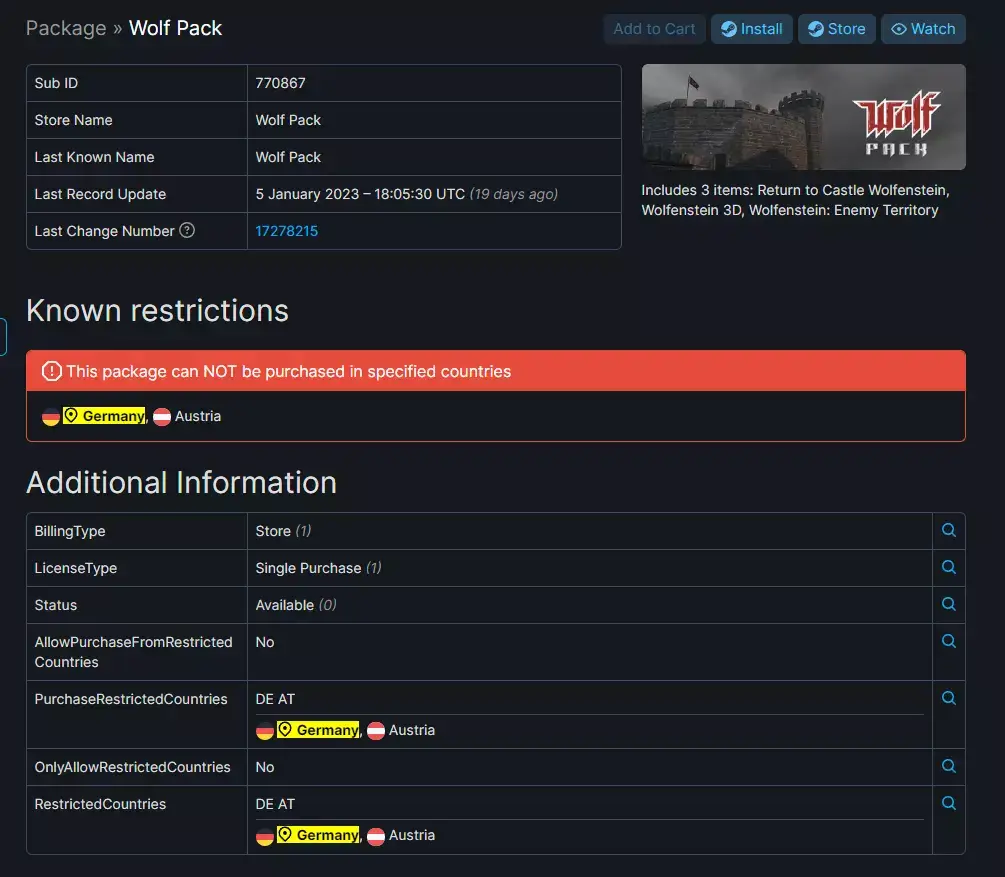Viewport: 1005px width, 877px height.
Task: Click the Last Change Number label
Action: 104,231
